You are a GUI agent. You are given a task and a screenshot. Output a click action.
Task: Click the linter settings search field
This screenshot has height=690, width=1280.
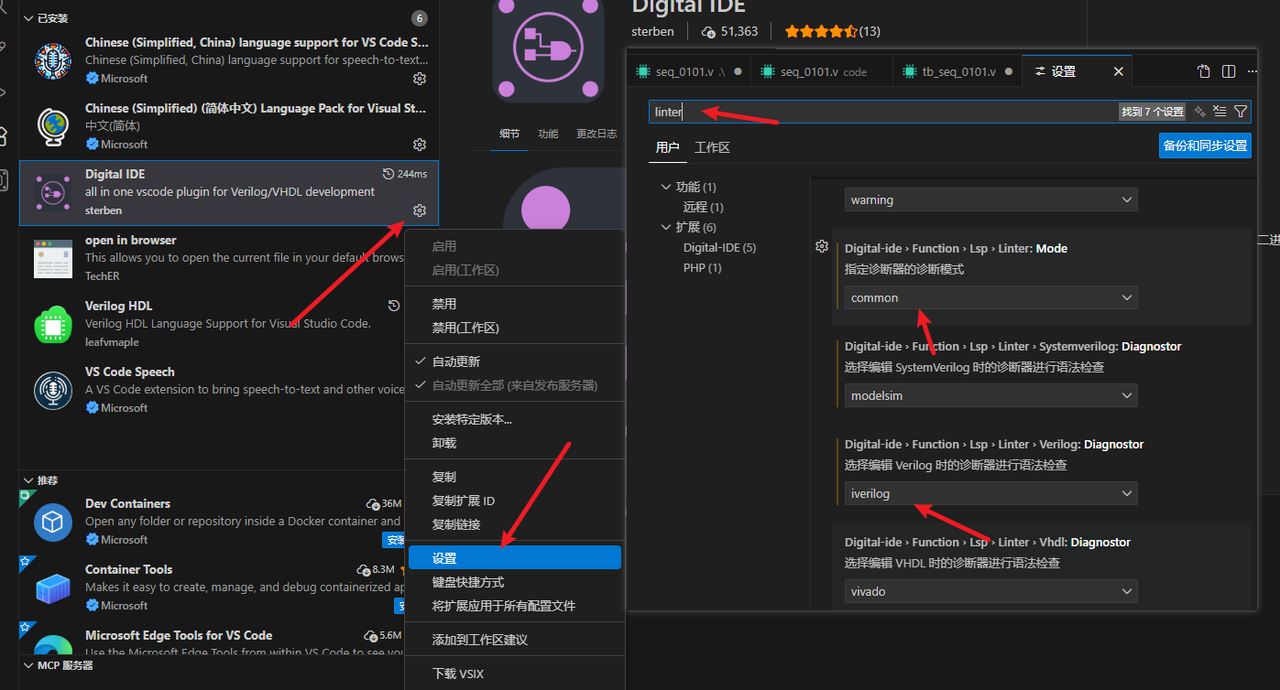tap(880, 112)
